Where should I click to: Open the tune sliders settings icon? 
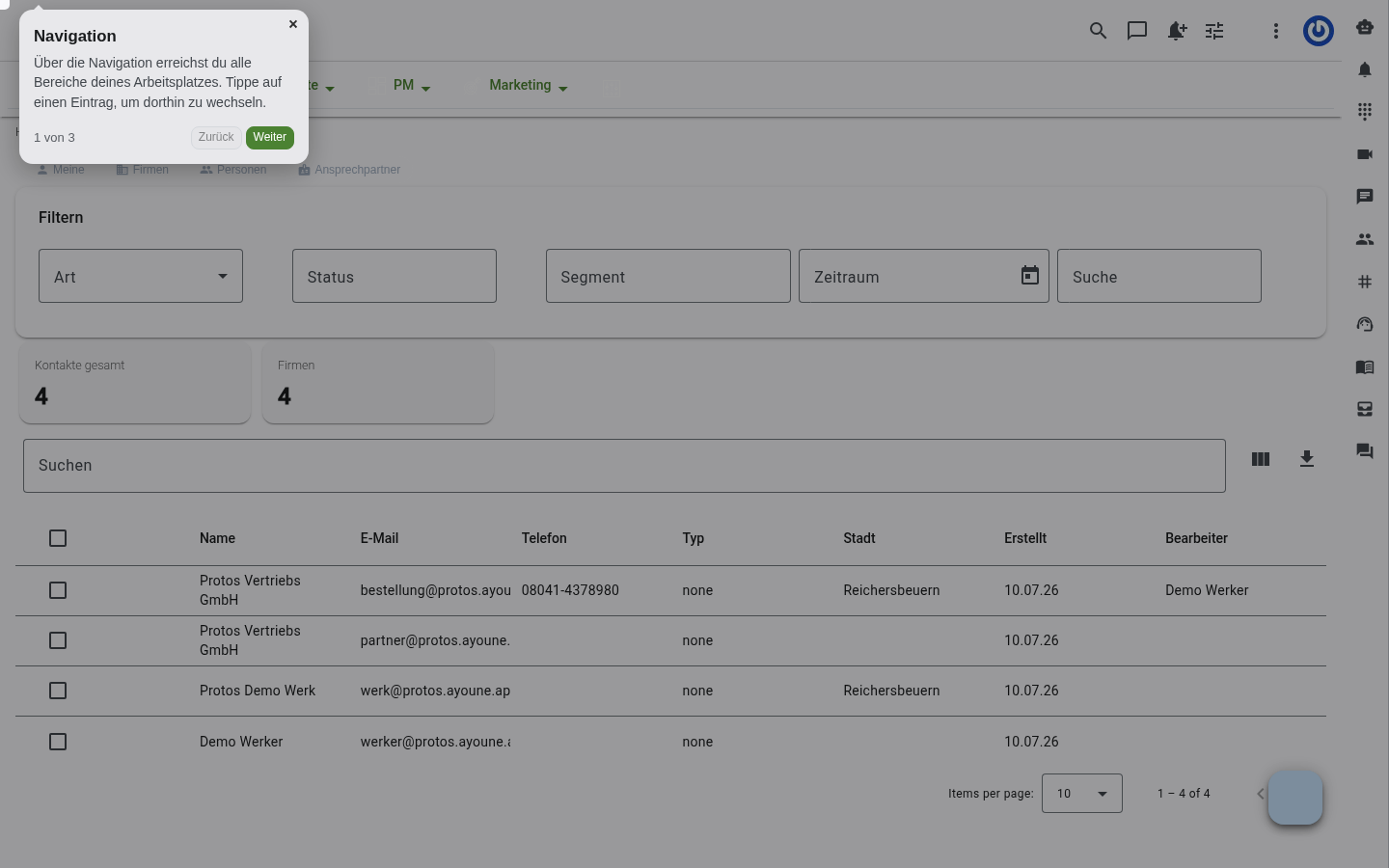pos(1214,31)
